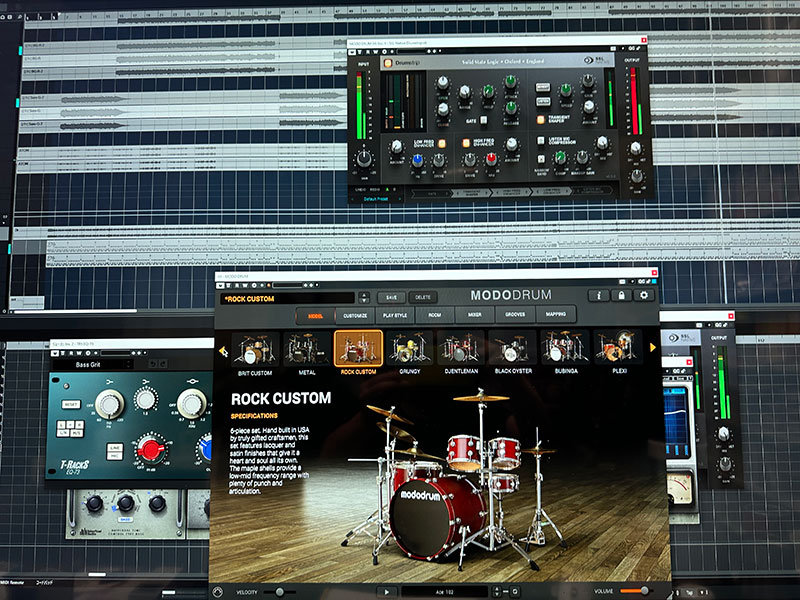Image resolution: width=800 pixels, height=600 pixels.
Task: Click undo arrow in T-RackS window
Action: click(152, 364)
